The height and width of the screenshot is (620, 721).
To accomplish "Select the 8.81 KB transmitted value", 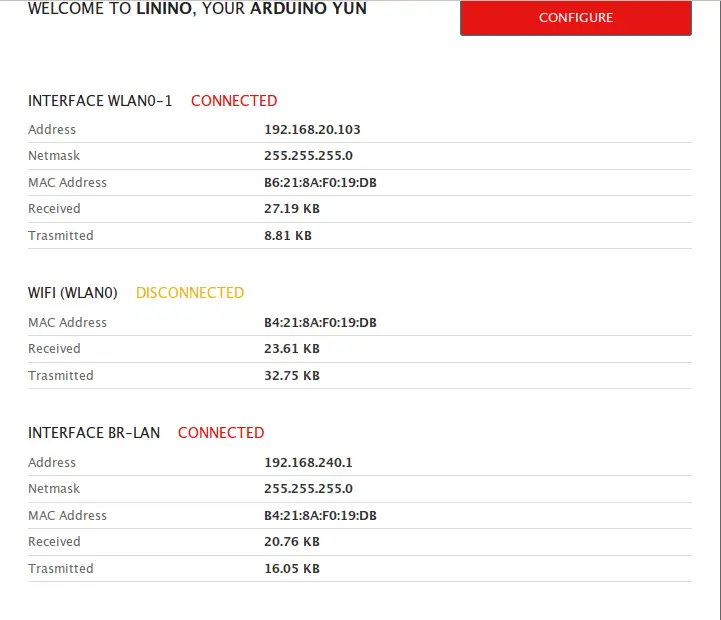I will tap(288, 235).
